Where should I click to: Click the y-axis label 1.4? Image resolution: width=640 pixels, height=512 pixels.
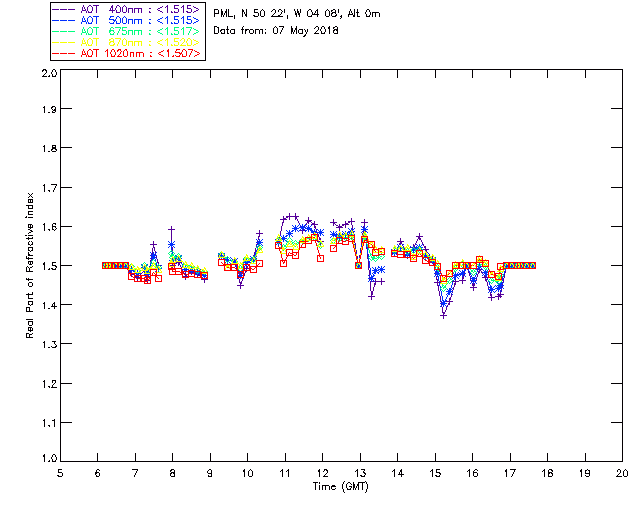click(x=49, y=305)
